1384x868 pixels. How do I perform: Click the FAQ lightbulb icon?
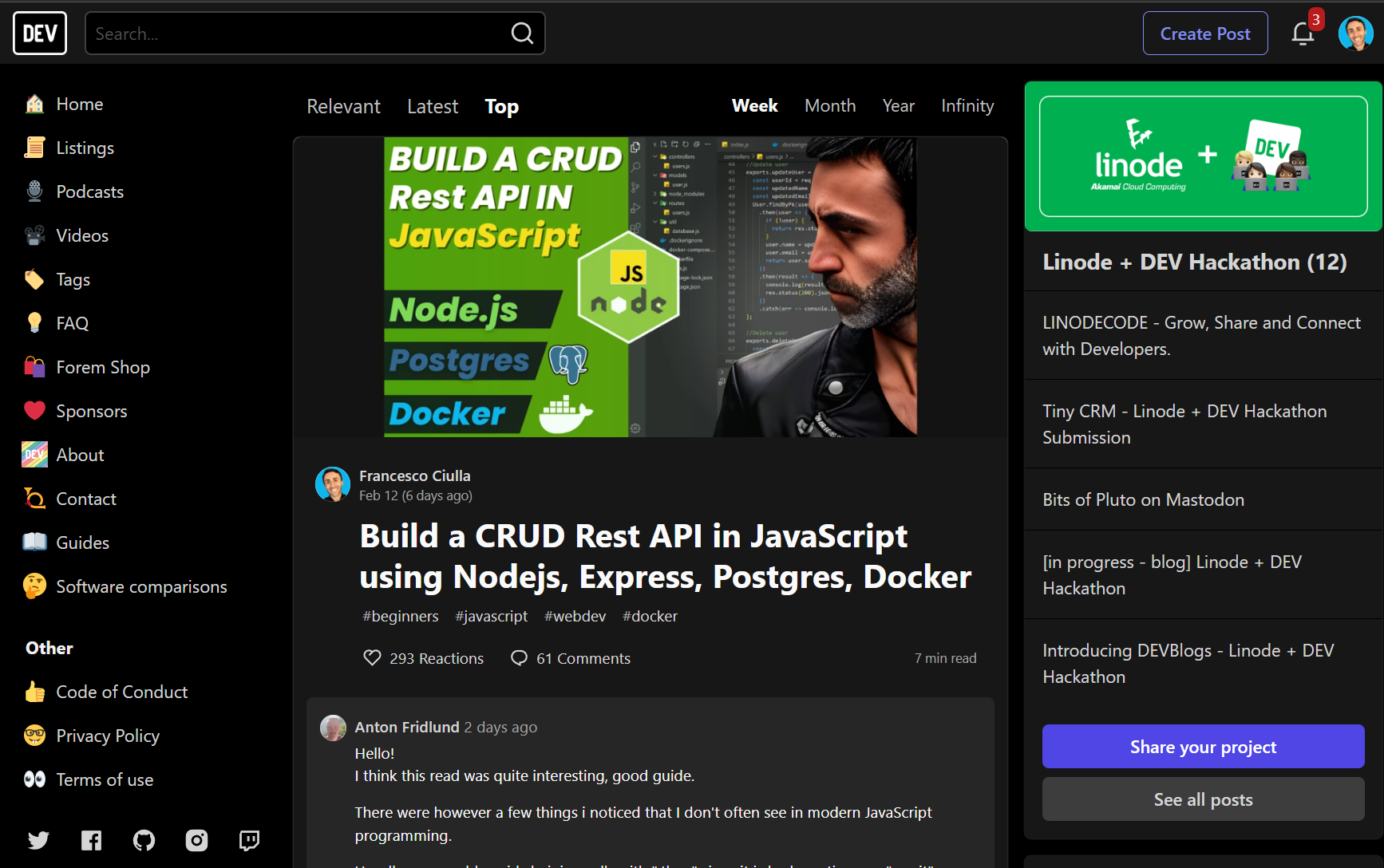[34, 323]
